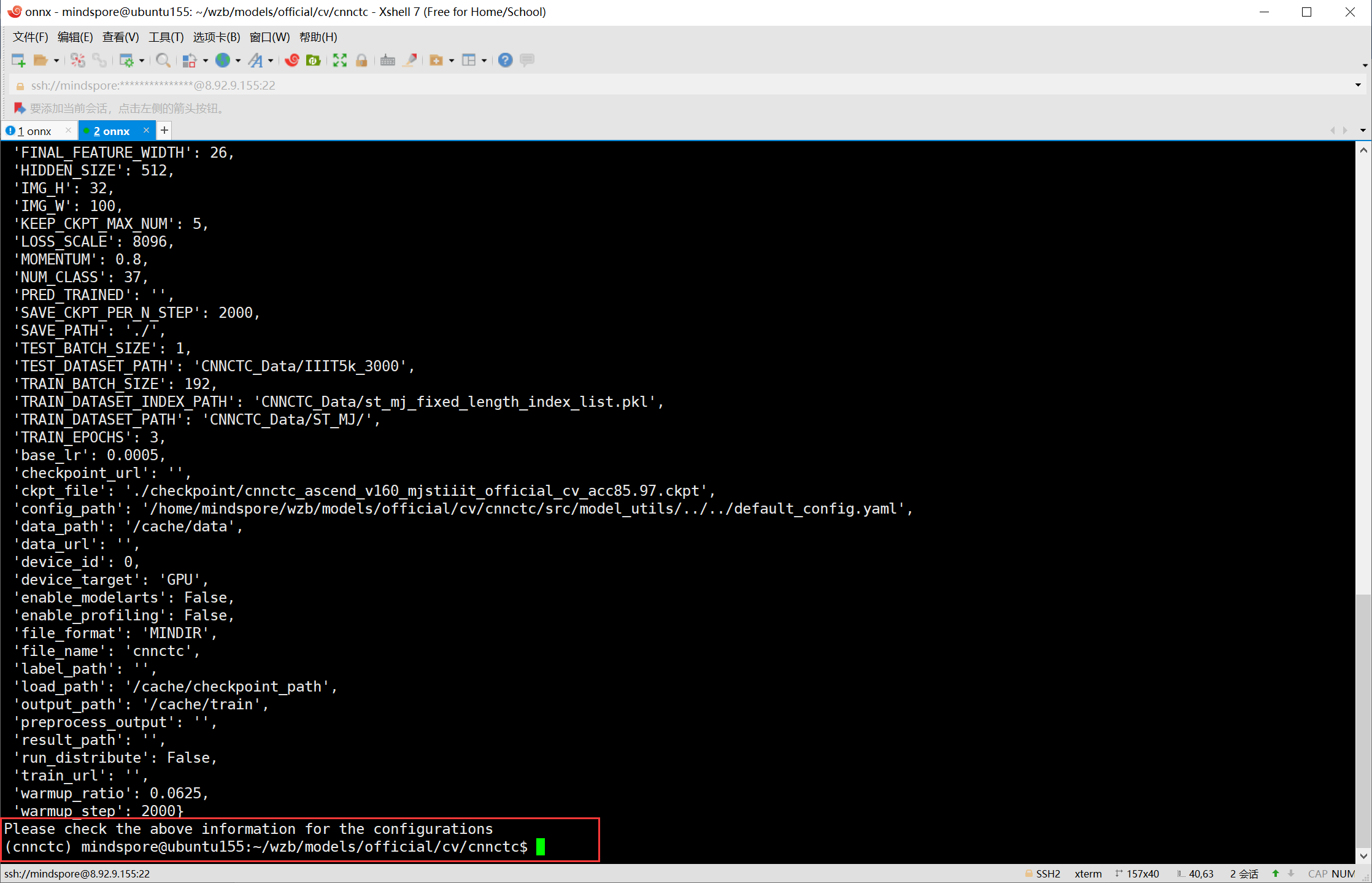Open Help via blue question mark
Viewport: 1372px width, 883px height.
coord(505,60)
